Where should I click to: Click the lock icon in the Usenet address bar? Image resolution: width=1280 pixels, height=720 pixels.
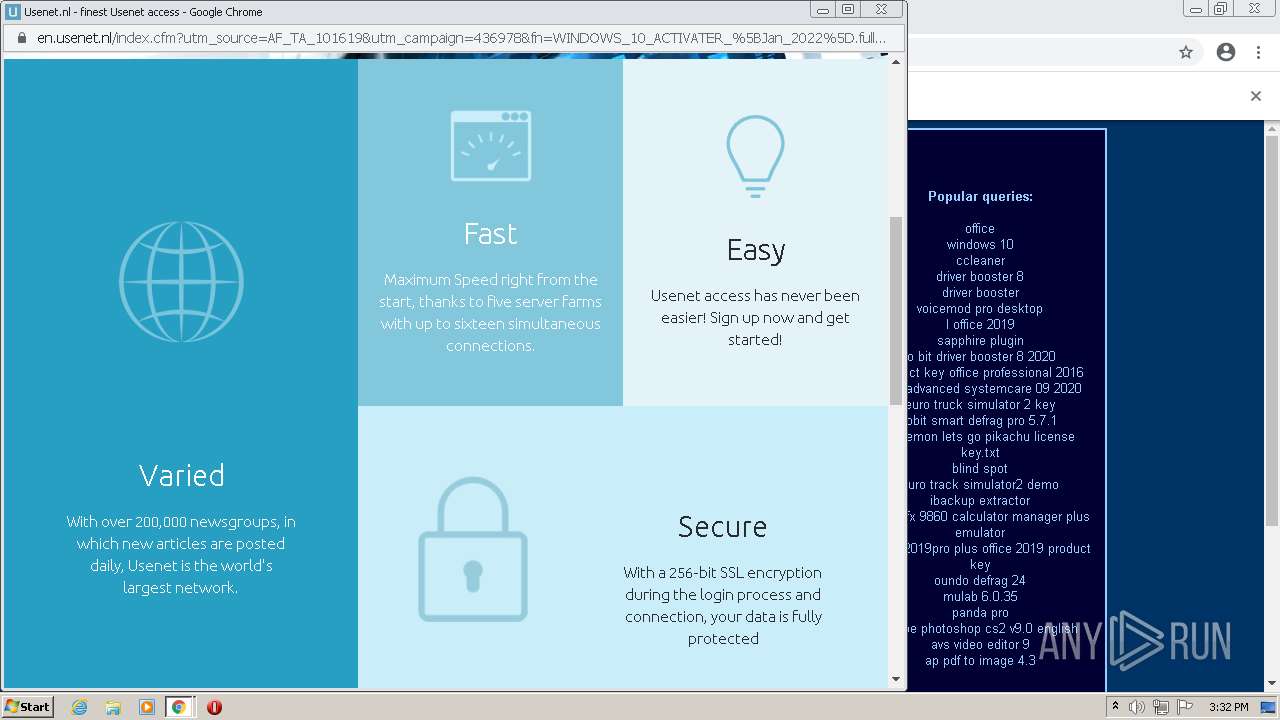(x=22, y=38)
